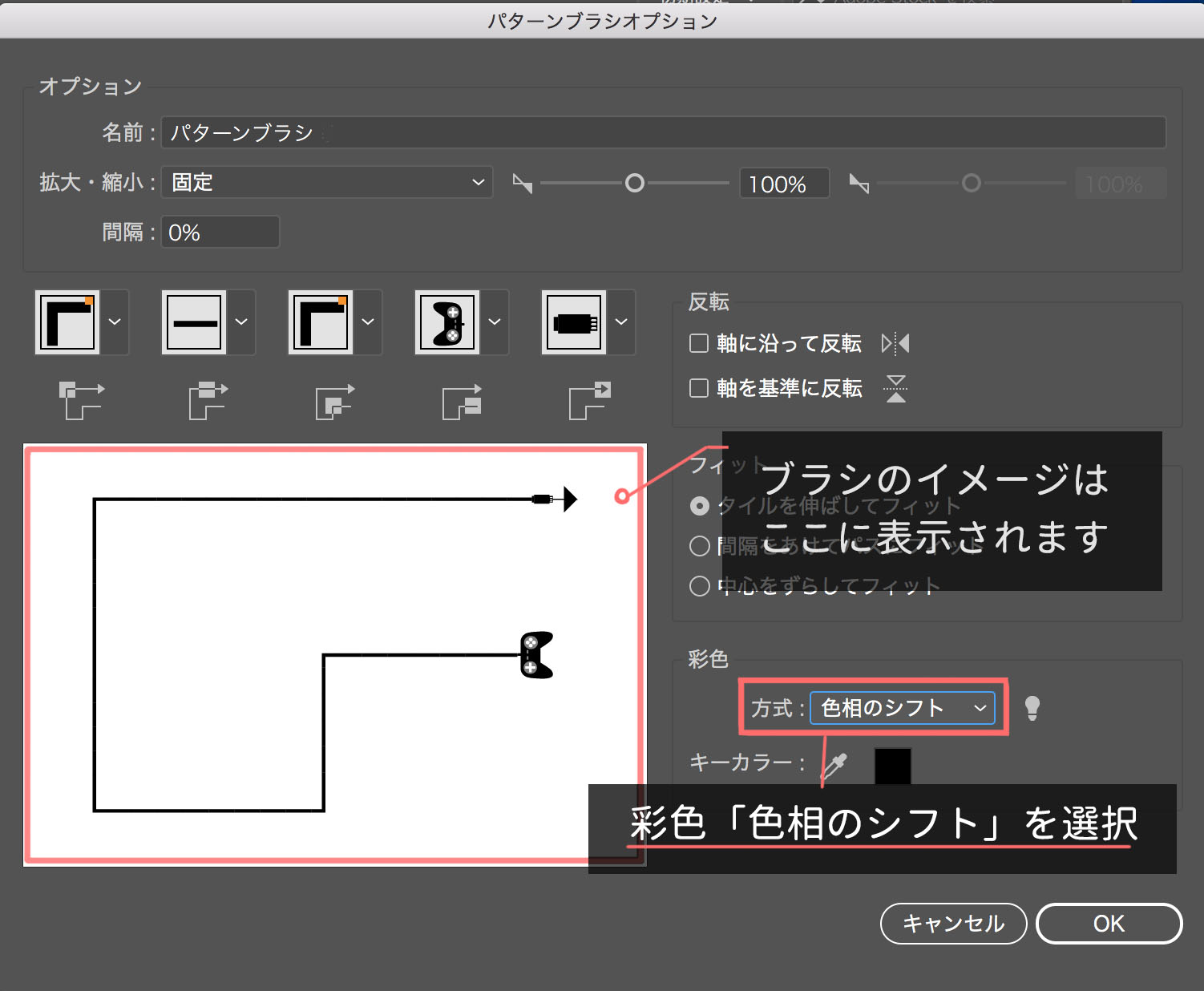Click the second scale width icon
The width and height of the screenshot is (1204, 991).
859,184
